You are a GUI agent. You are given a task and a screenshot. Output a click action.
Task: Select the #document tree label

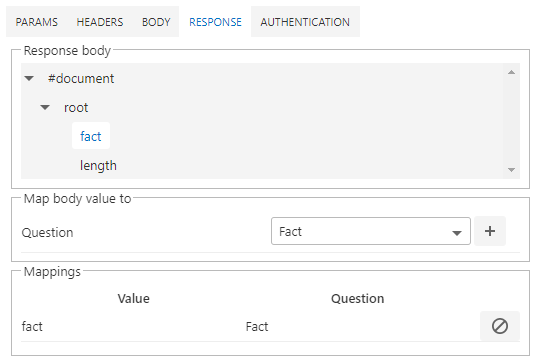(x=81, y=79)
